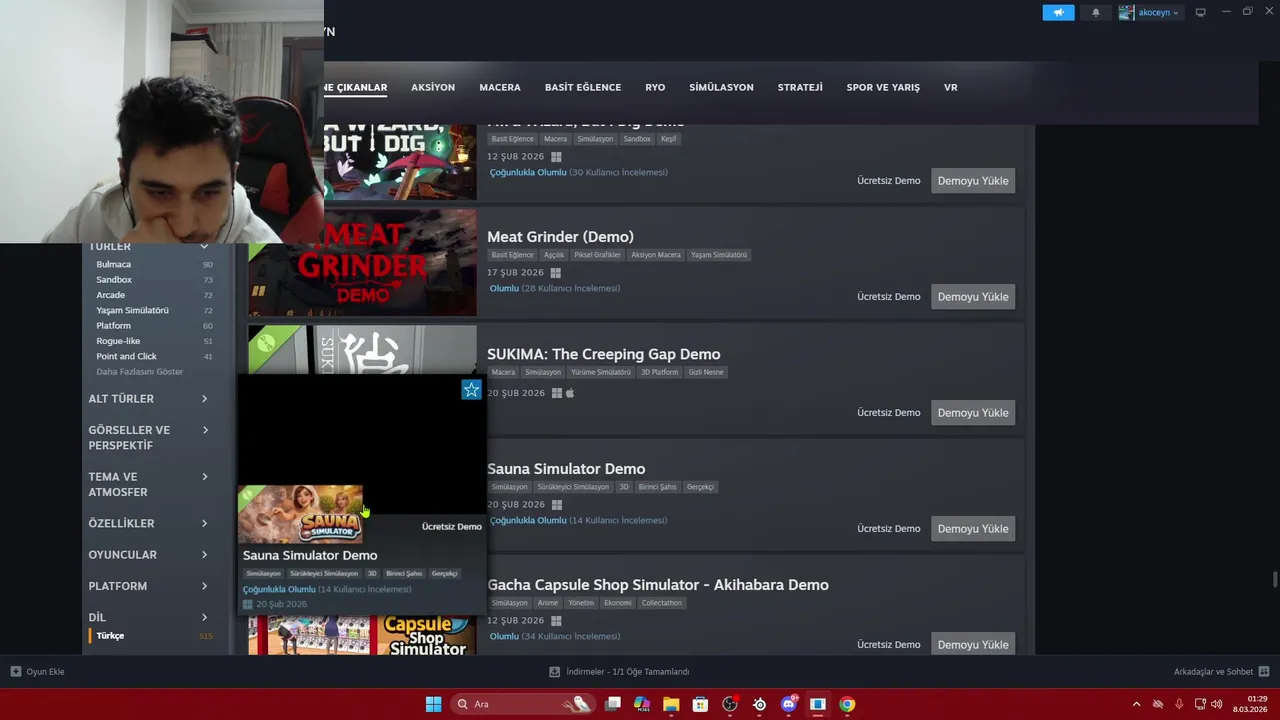Open Meat Grinder (Demo) title link
This screenshot has height=720, width=1280.
coord(560,237)
